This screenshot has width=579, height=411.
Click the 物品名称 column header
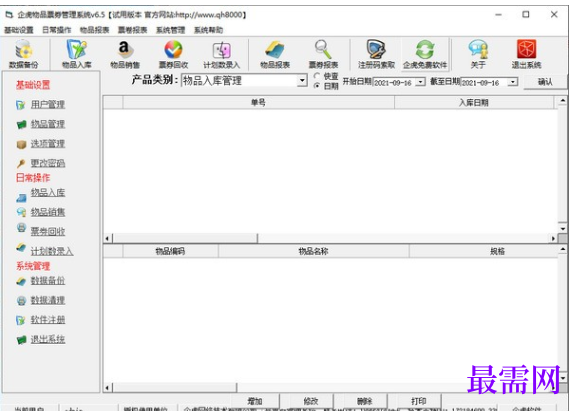314,251
